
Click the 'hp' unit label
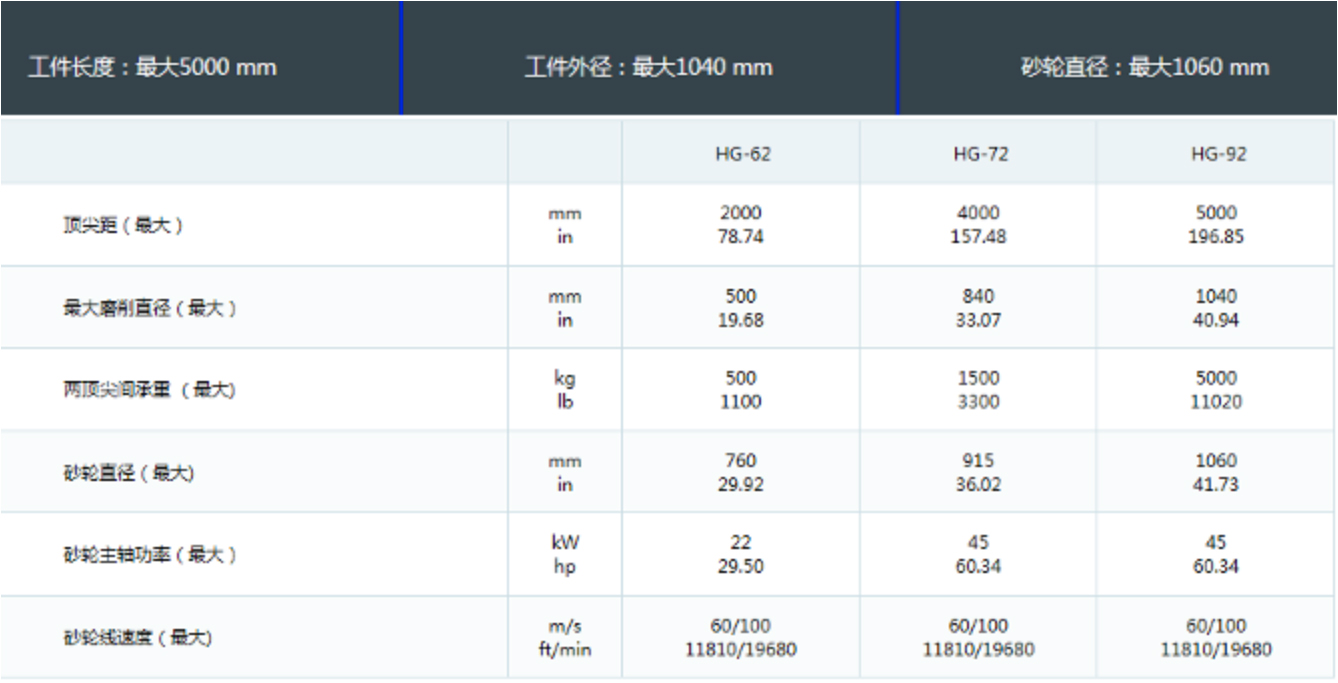pyautogui.click(x=565, y=568)
